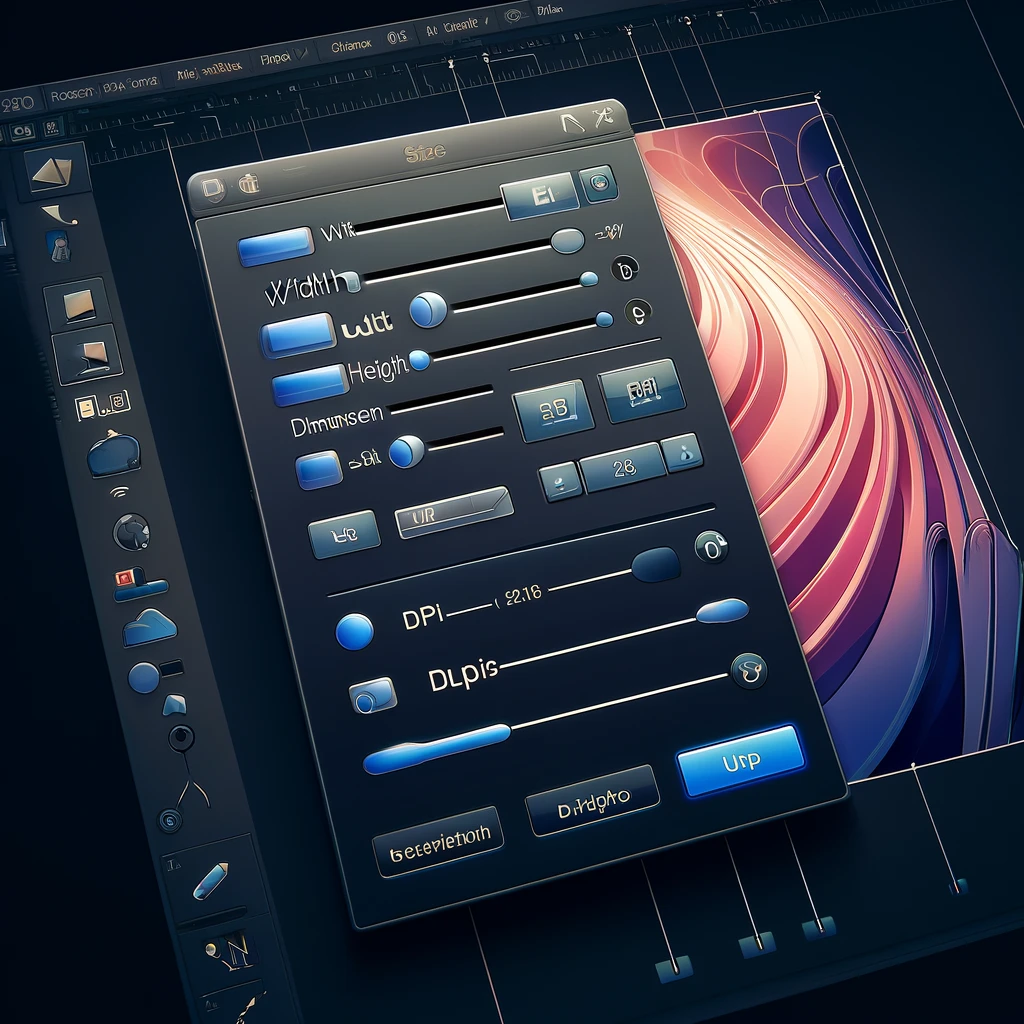Click the round button next to El field

coord(597,183)
